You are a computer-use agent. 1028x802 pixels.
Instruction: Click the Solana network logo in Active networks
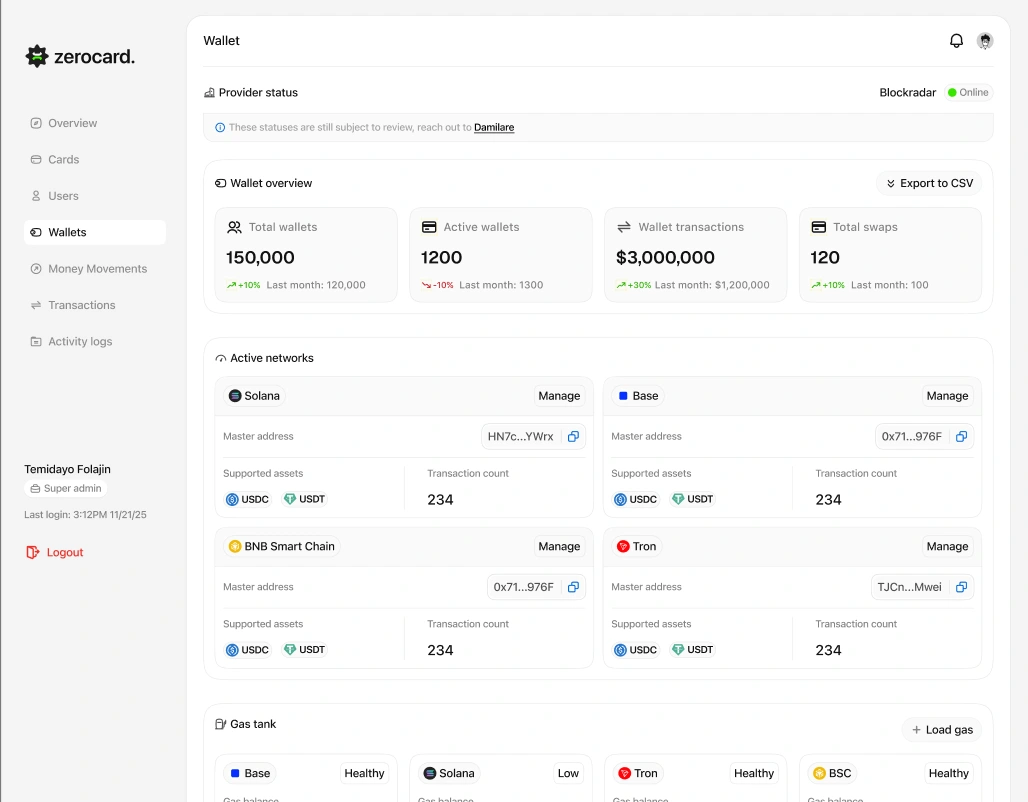coord(235,396)
